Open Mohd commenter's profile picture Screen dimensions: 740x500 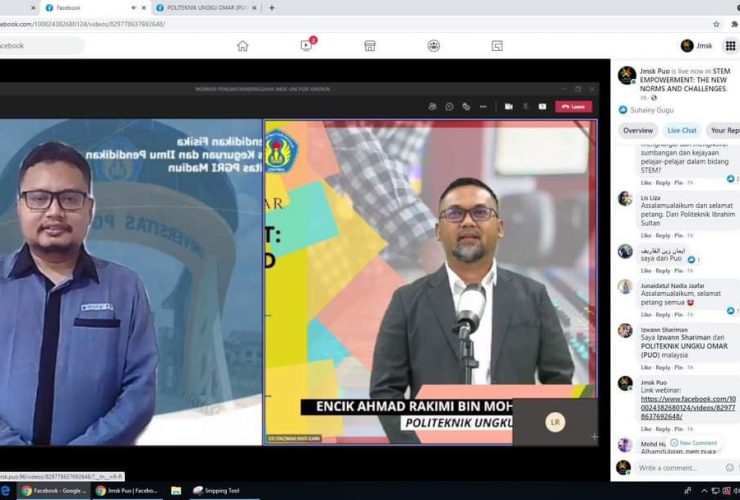(x=625, y=444)
